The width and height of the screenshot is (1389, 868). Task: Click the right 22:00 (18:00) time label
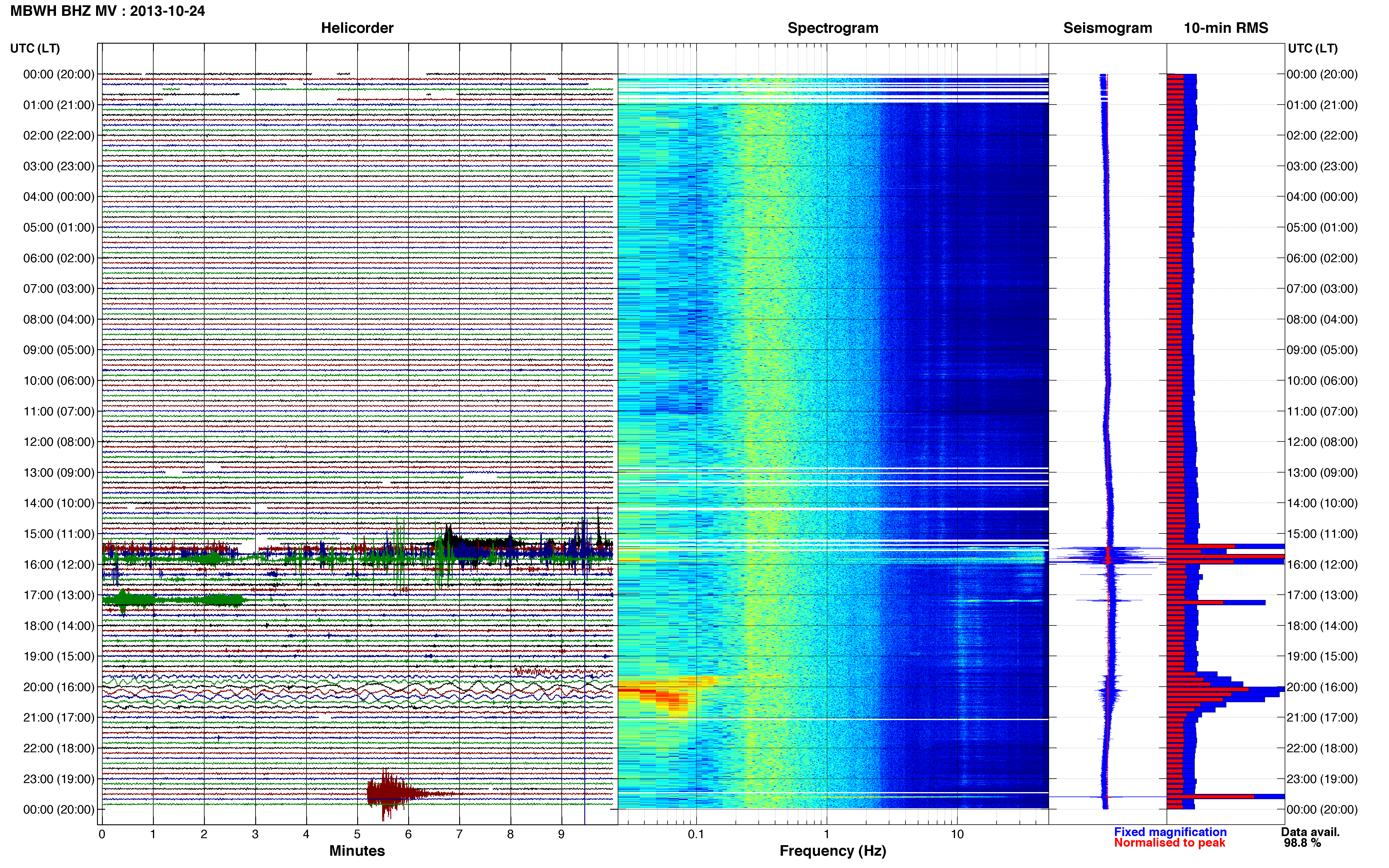(x=1322, y=748)
